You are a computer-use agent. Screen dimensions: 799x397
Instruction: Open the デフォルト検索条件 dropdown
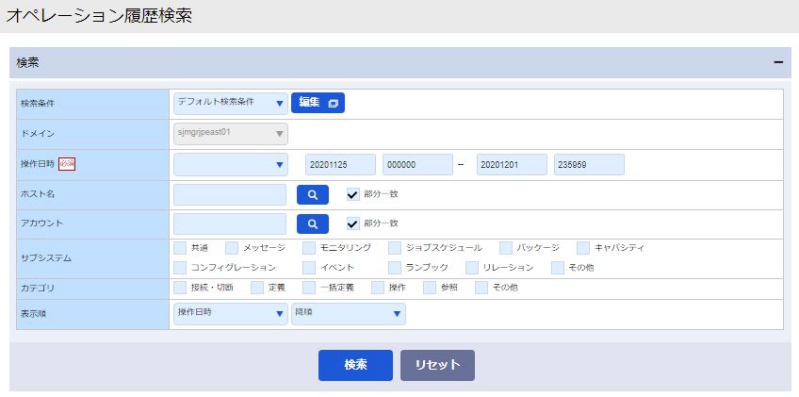tap(230, 103)
